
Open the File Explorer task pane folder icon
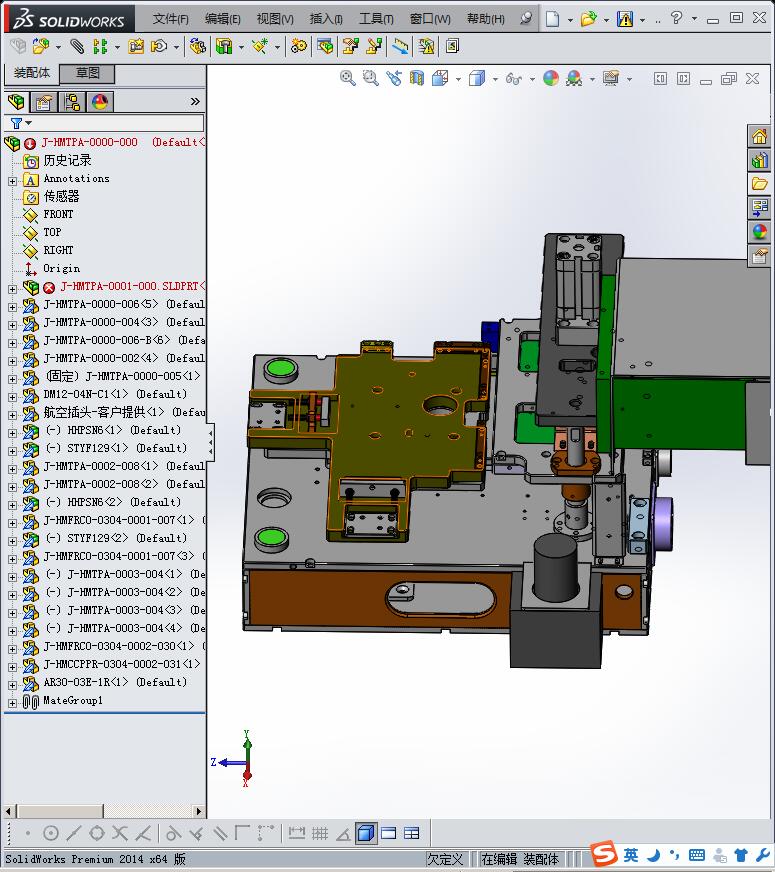(x=759, y=184)
